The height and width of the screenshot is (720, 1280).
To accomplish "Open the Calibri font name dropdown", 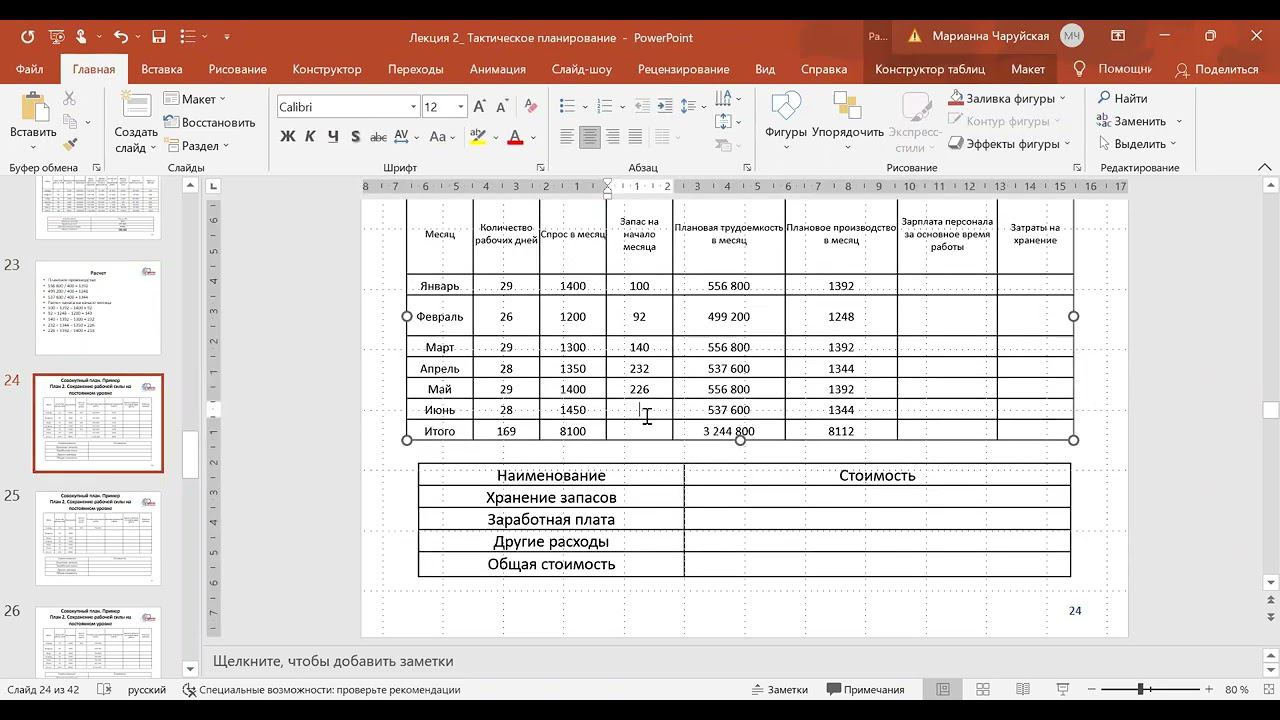I will click(413, 107).
